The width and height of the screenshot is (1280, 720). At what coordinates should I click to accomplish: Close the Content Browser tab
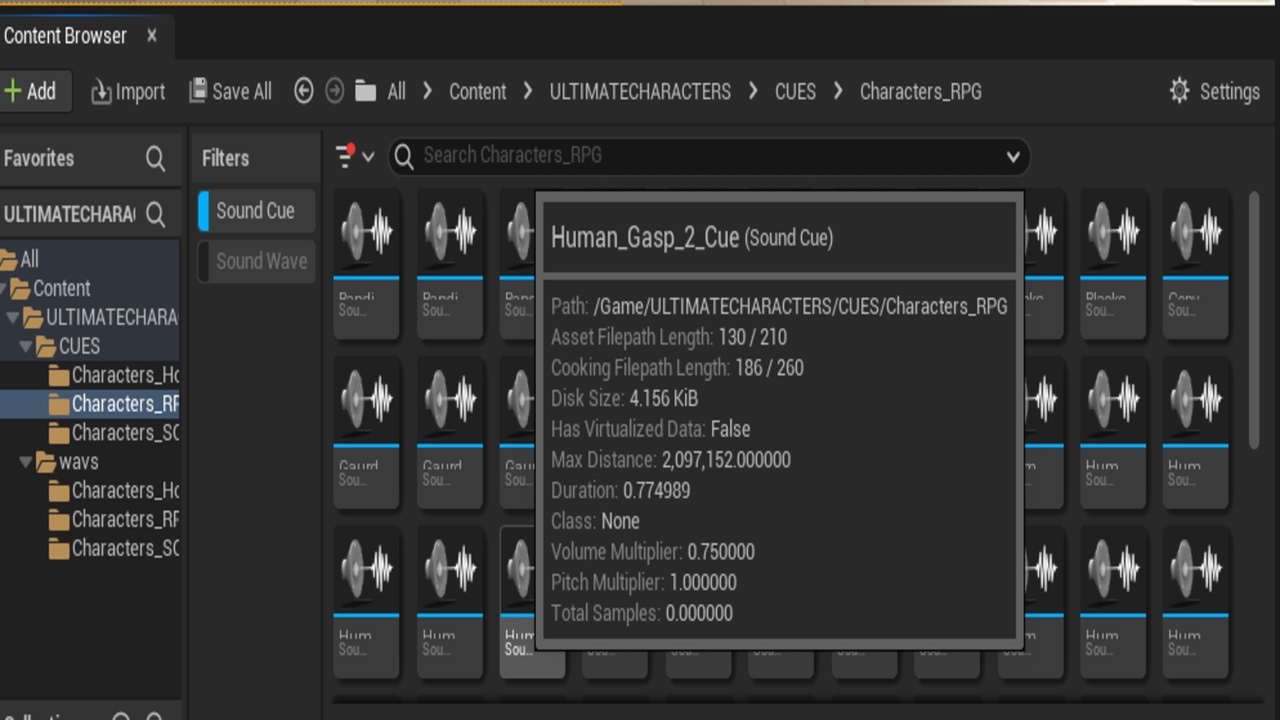click(x=152, y=36)
